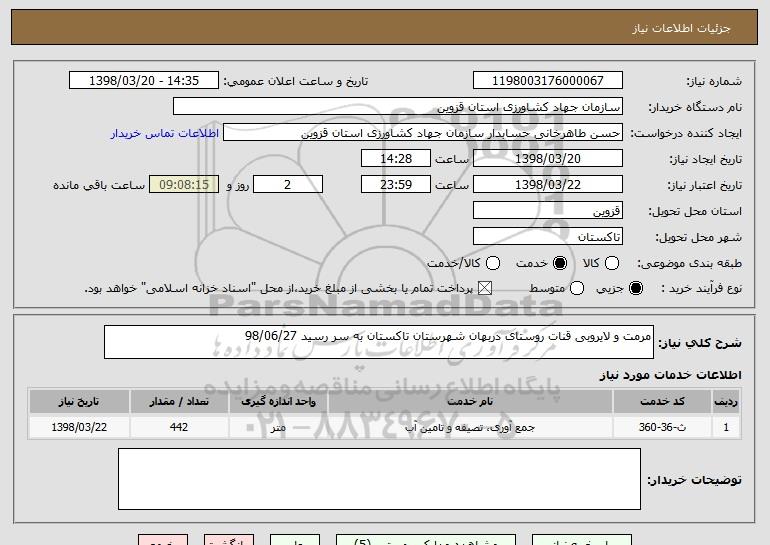Click the شرح کلی نیاز description box
The height and width of the screenshot is (545, 770).
click(x=379, y=342)
